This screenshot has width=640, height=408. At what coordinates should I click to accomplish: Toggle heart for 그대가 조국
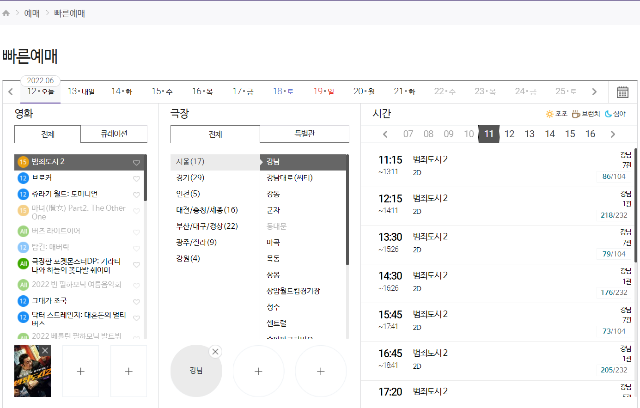[136, 302]
